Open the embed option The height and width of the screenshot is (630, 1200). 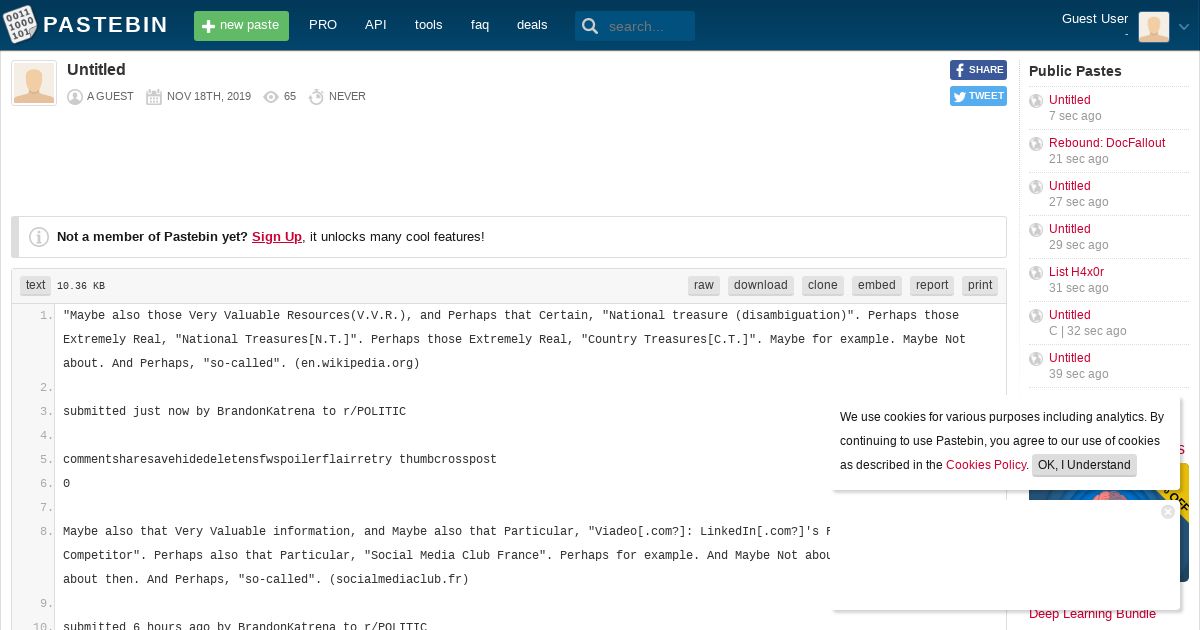(x=877, y=286)
